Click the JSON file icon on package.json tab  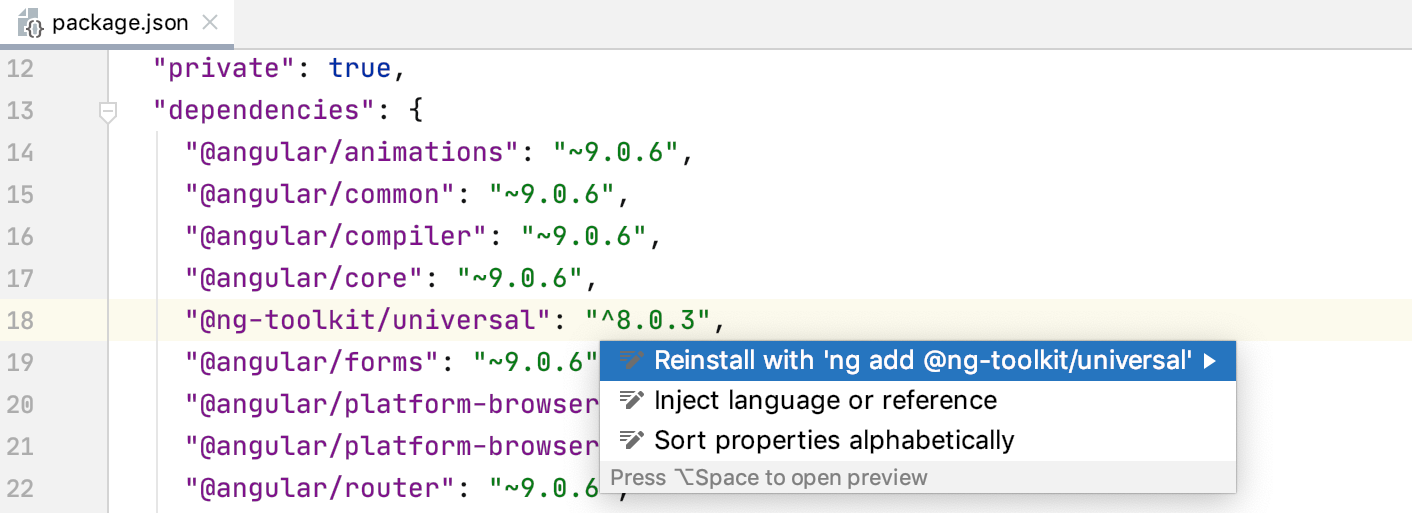click(31, 24)
